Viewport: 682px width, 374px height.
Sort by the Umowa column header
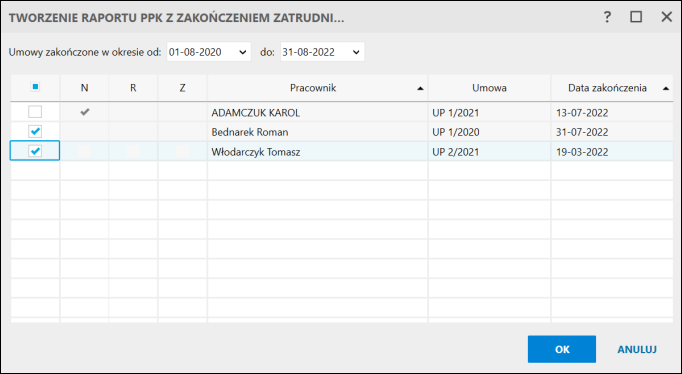[489, 88]
